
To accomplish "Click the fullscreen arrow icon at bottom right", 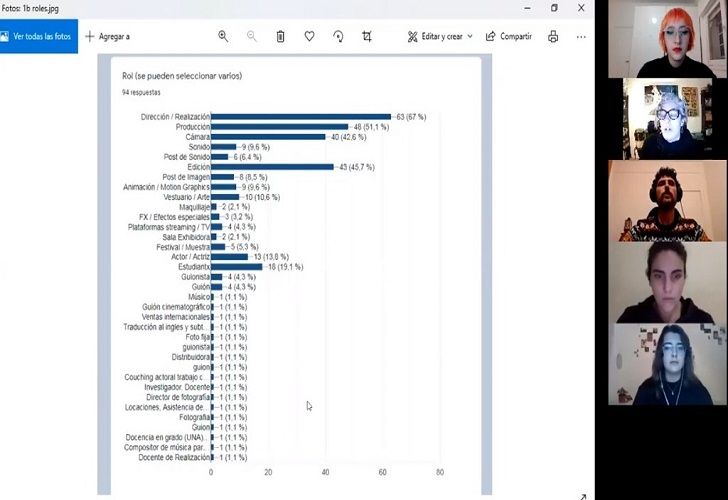I will (x=583, y=496).
